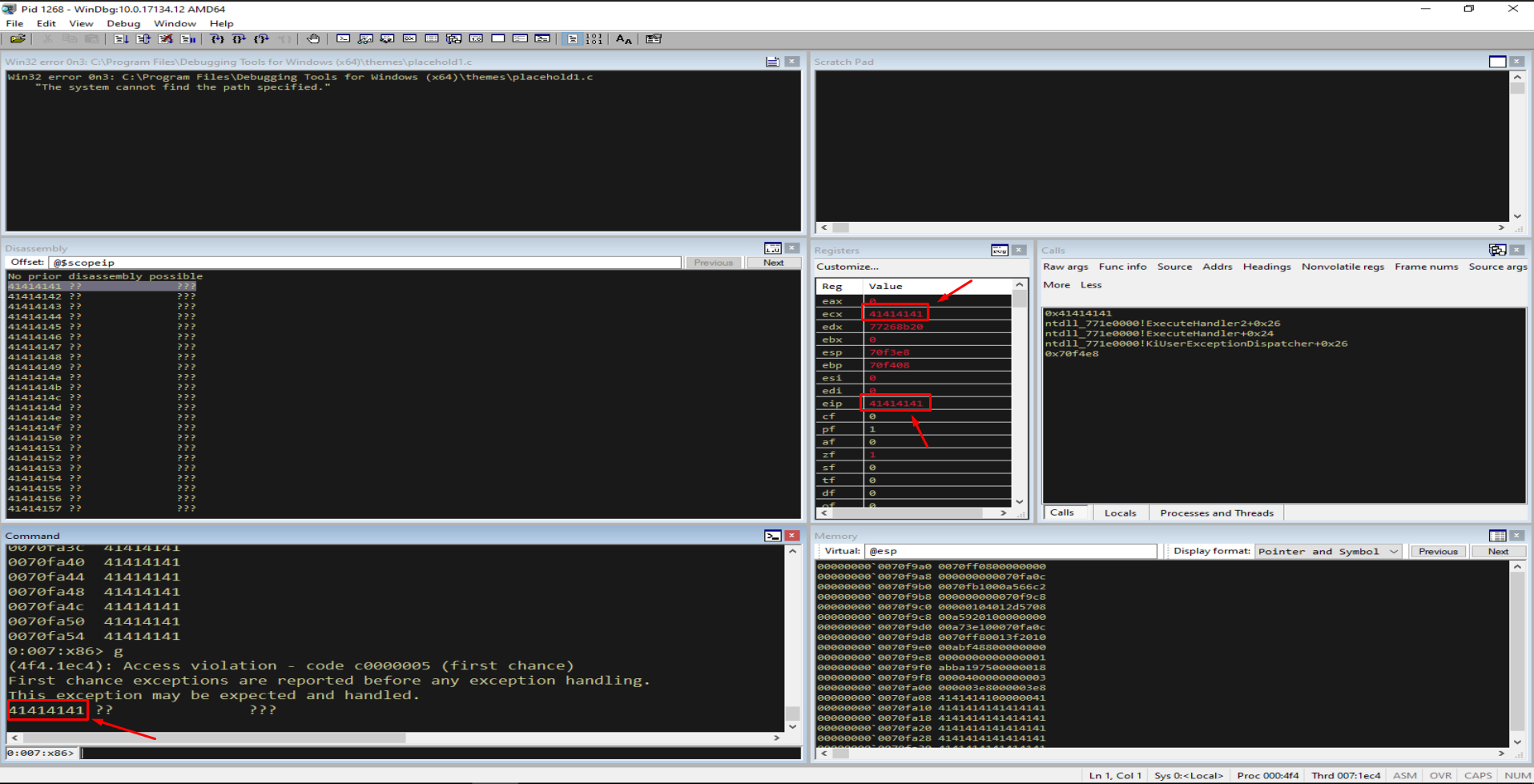Click the Options toolbar icon

tap(654, 38)
